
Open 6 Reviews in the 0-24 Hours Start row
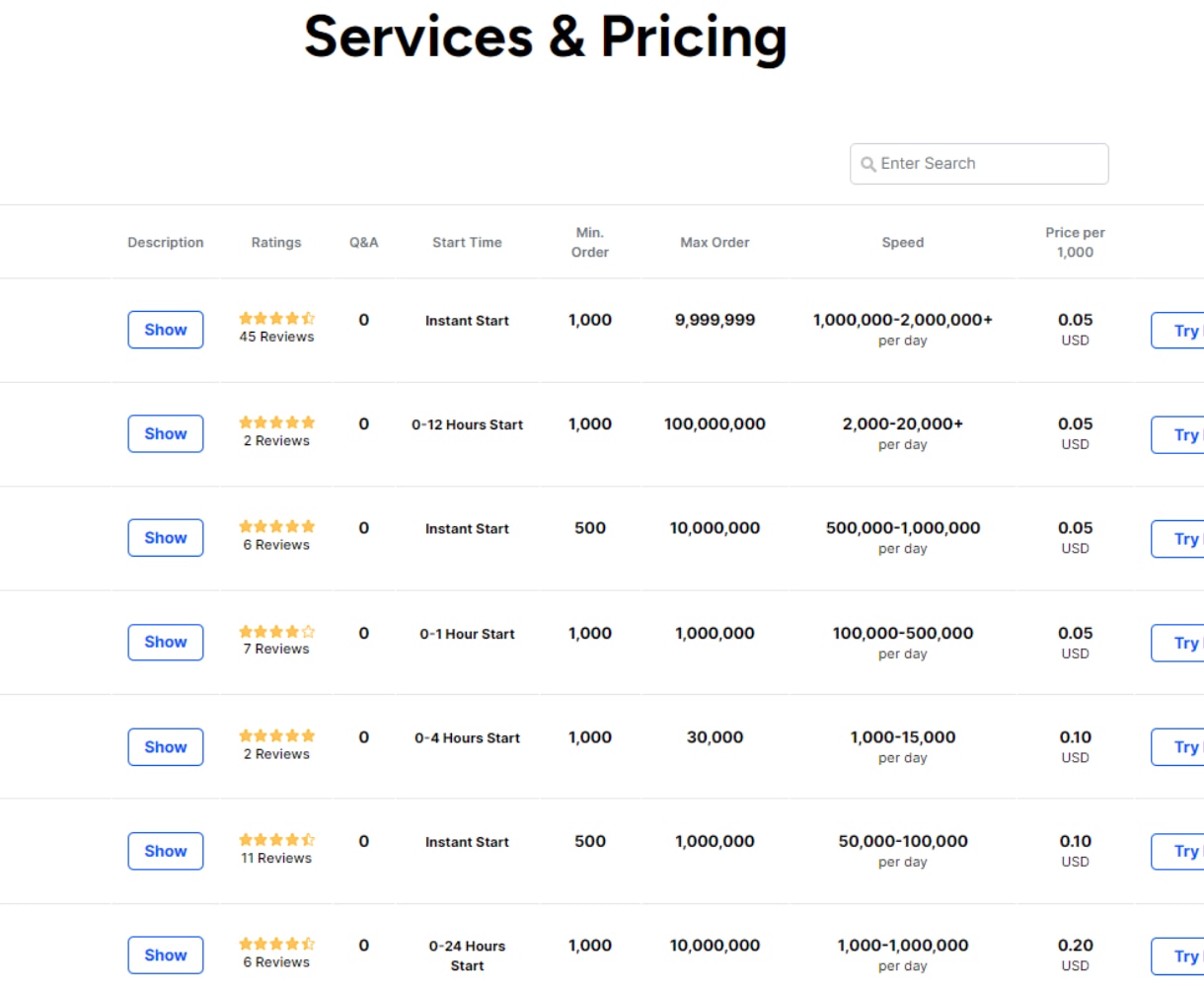point(276,961)
